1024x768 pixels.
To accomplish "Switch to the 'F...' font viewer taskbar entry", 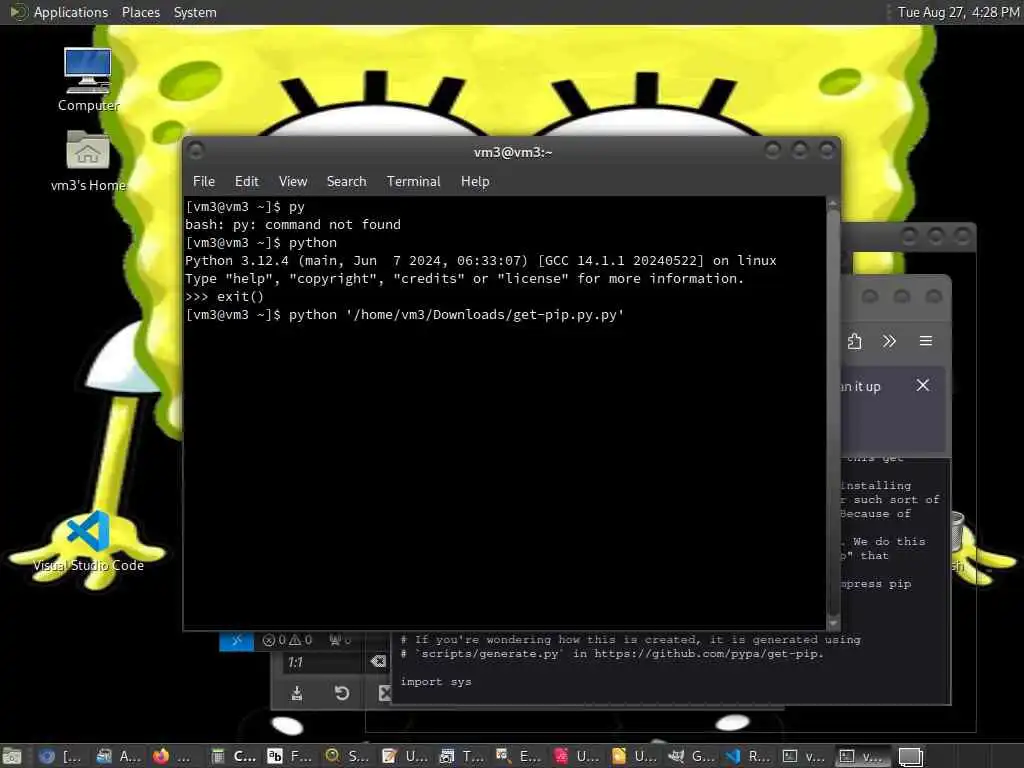I will click(291, 756).
